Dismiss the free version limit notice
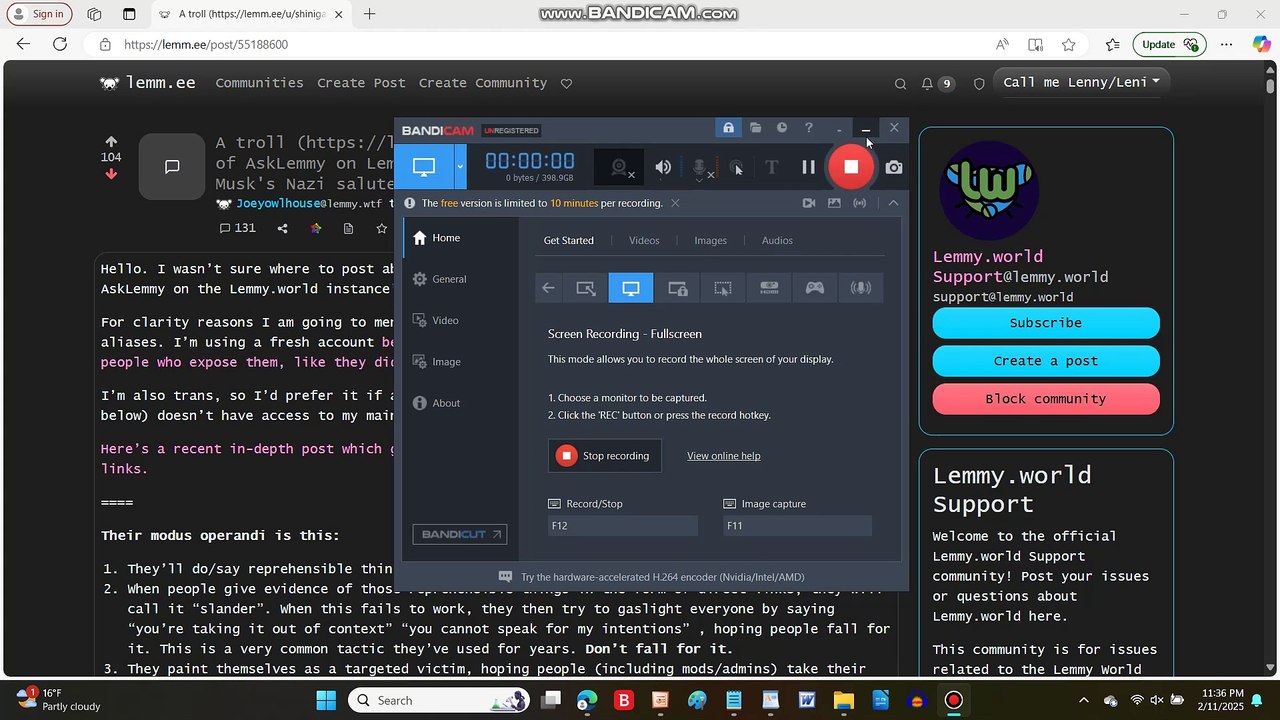1280x720 pixels. pos(675,203)
